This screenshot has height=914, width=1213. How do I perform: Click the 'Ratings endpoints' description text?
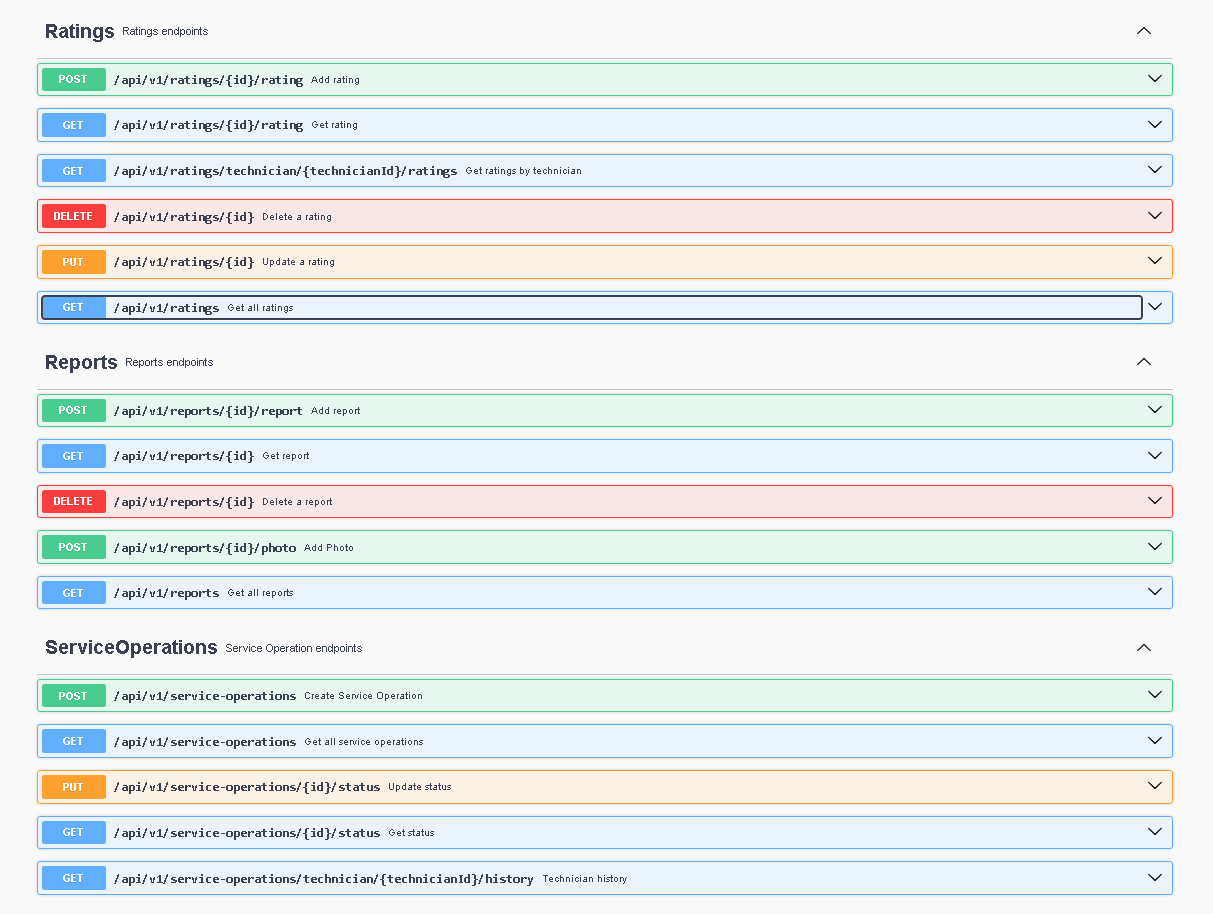(x=165, y=32)
